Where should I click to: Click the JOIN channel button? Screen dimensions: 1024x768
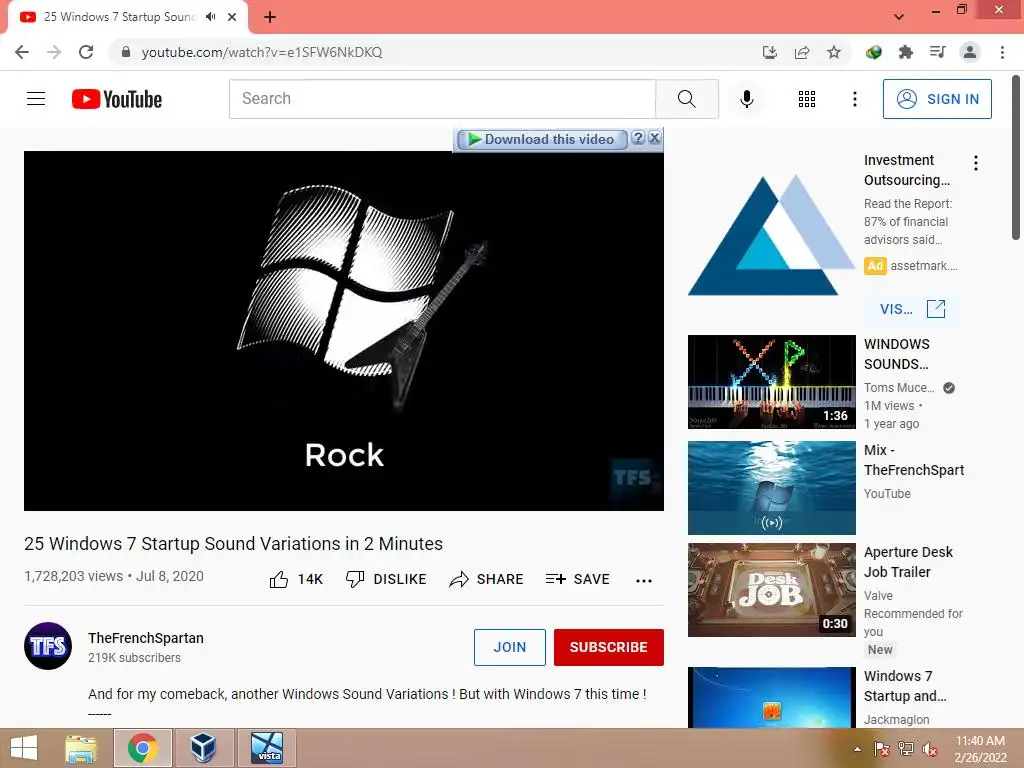pyautogui.click(x=509, y=647)
